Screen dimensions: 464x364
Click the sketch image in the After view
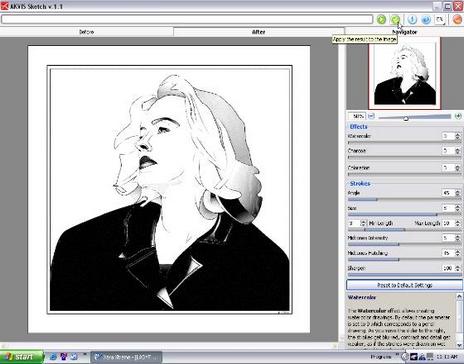169,189
